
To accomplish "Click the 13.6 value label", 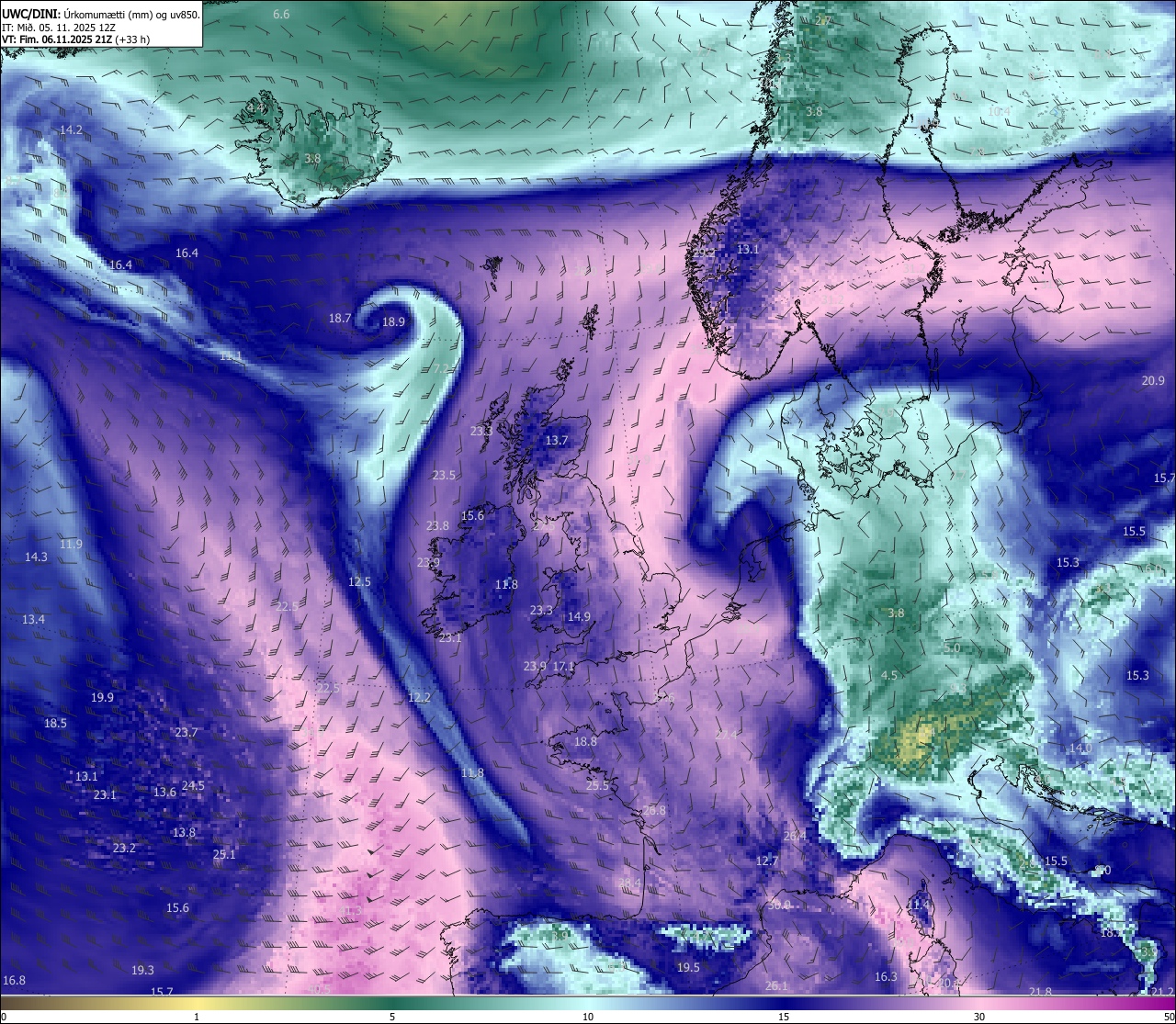I will tap(164, 792).
